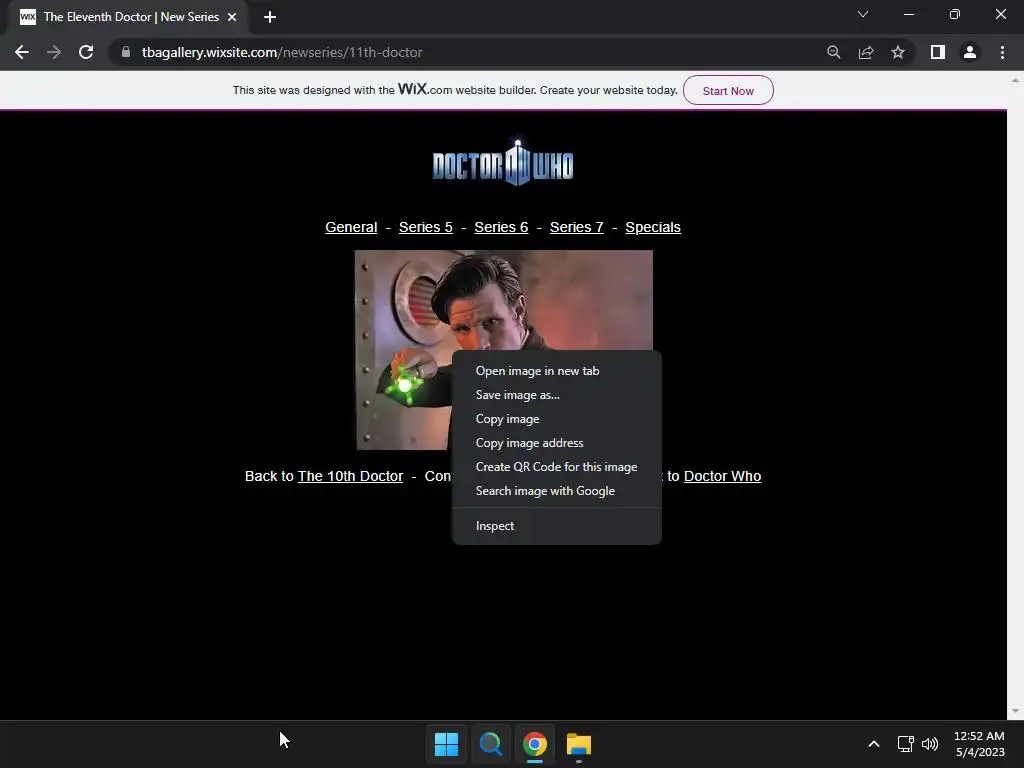The width and height of the screenshot is (1024, 768).
Task: Choose Copy image from context menu
Action: pos(556,419)
